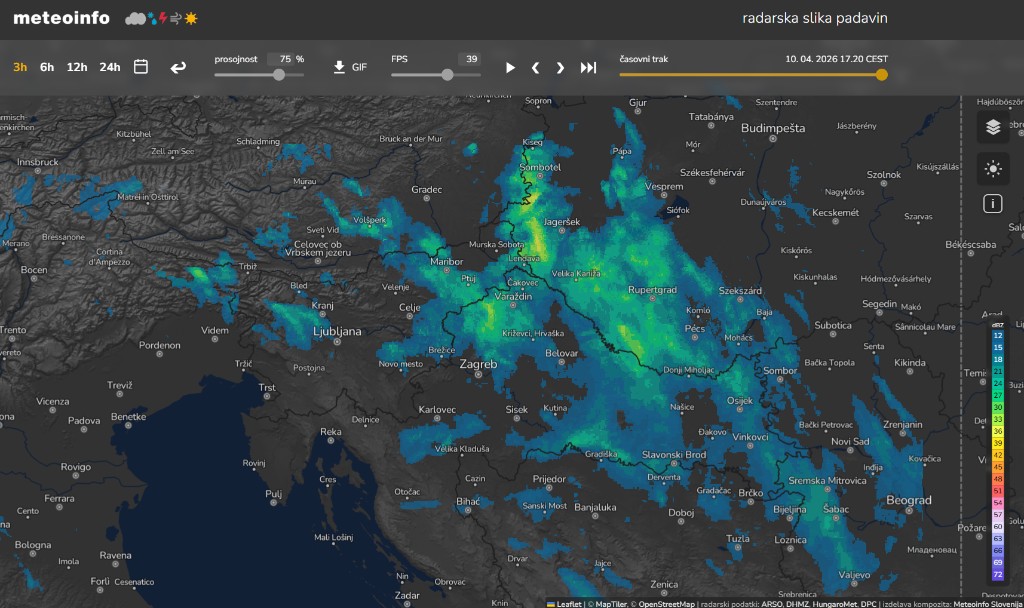This screenshot has width=1024, height=608.
Task: Step to the previous radar frame
Action: (x=537, y=67)
